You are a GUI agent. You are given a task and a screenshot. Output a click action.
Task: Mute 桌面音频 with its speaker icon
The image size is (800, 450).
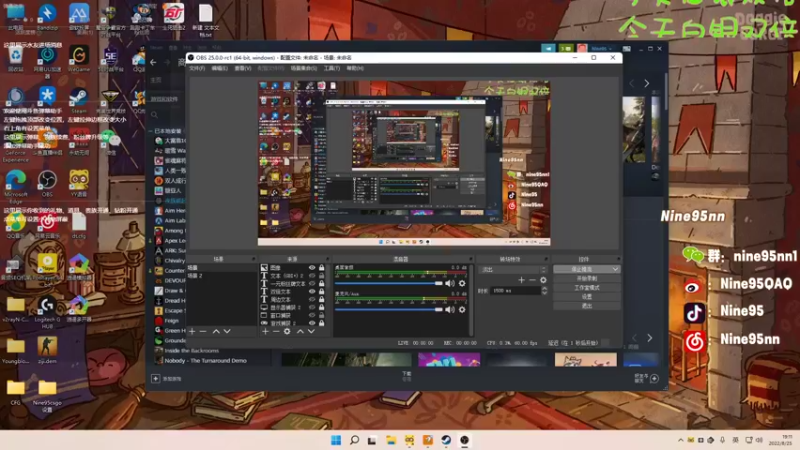pos(449,283)
